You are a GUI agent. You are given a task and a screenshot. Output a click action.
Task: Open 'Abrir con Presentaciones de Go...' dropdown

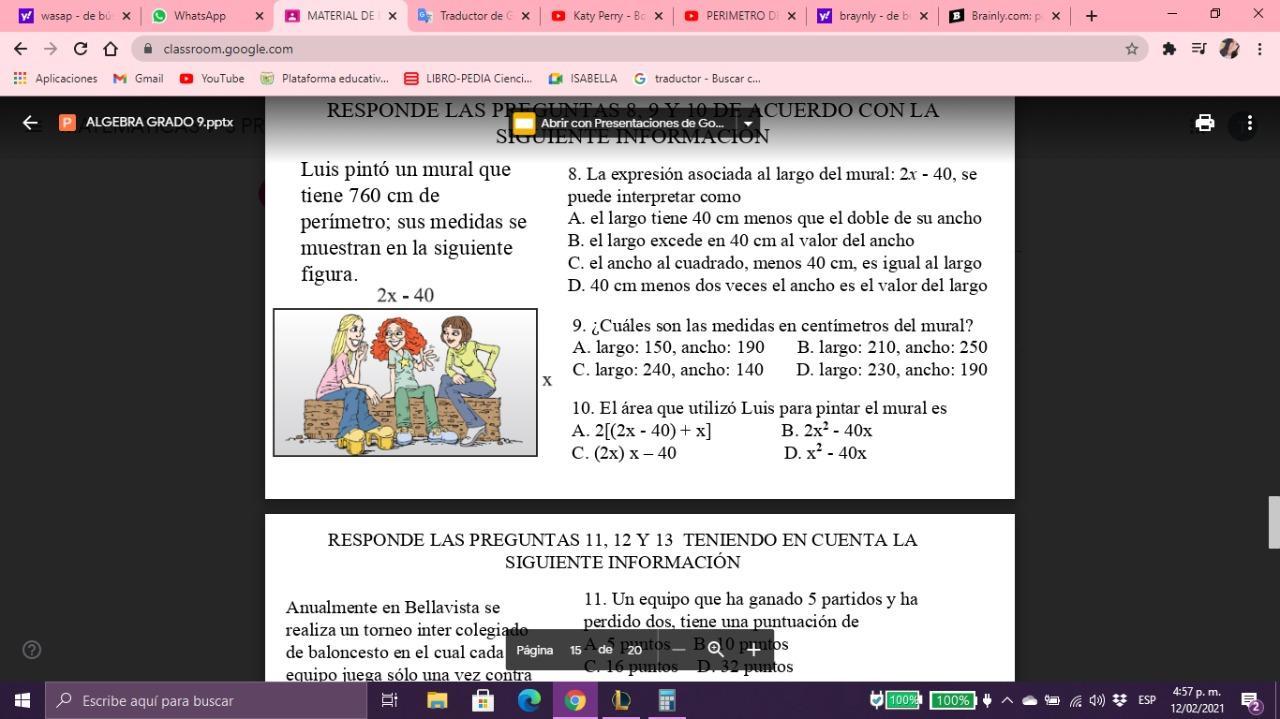pos(747,123)
